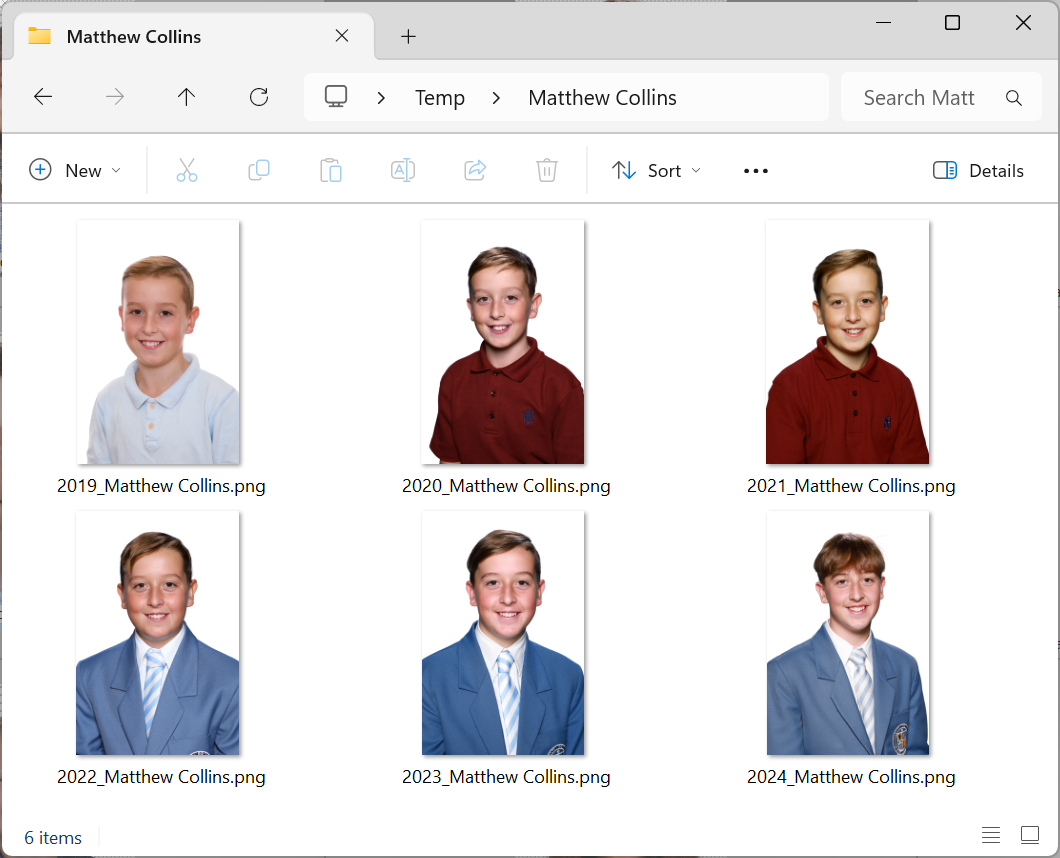Navigate to Temp via the breadcrumb
Viewport: 1060px width, 858px height.
(x=439, y=96)
